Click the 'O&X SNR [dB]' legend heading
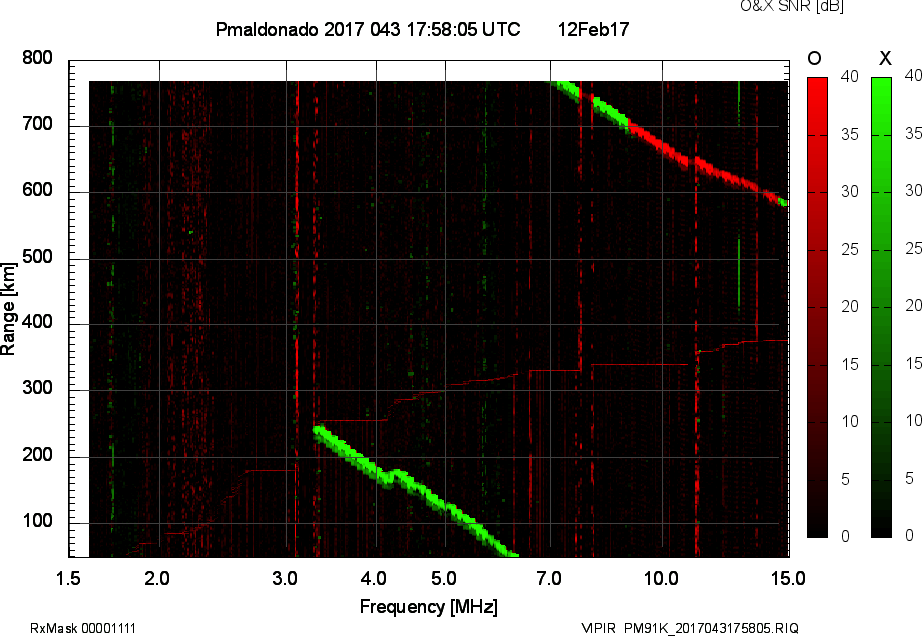The image size is (922, 636). click(x=791, y=6)
